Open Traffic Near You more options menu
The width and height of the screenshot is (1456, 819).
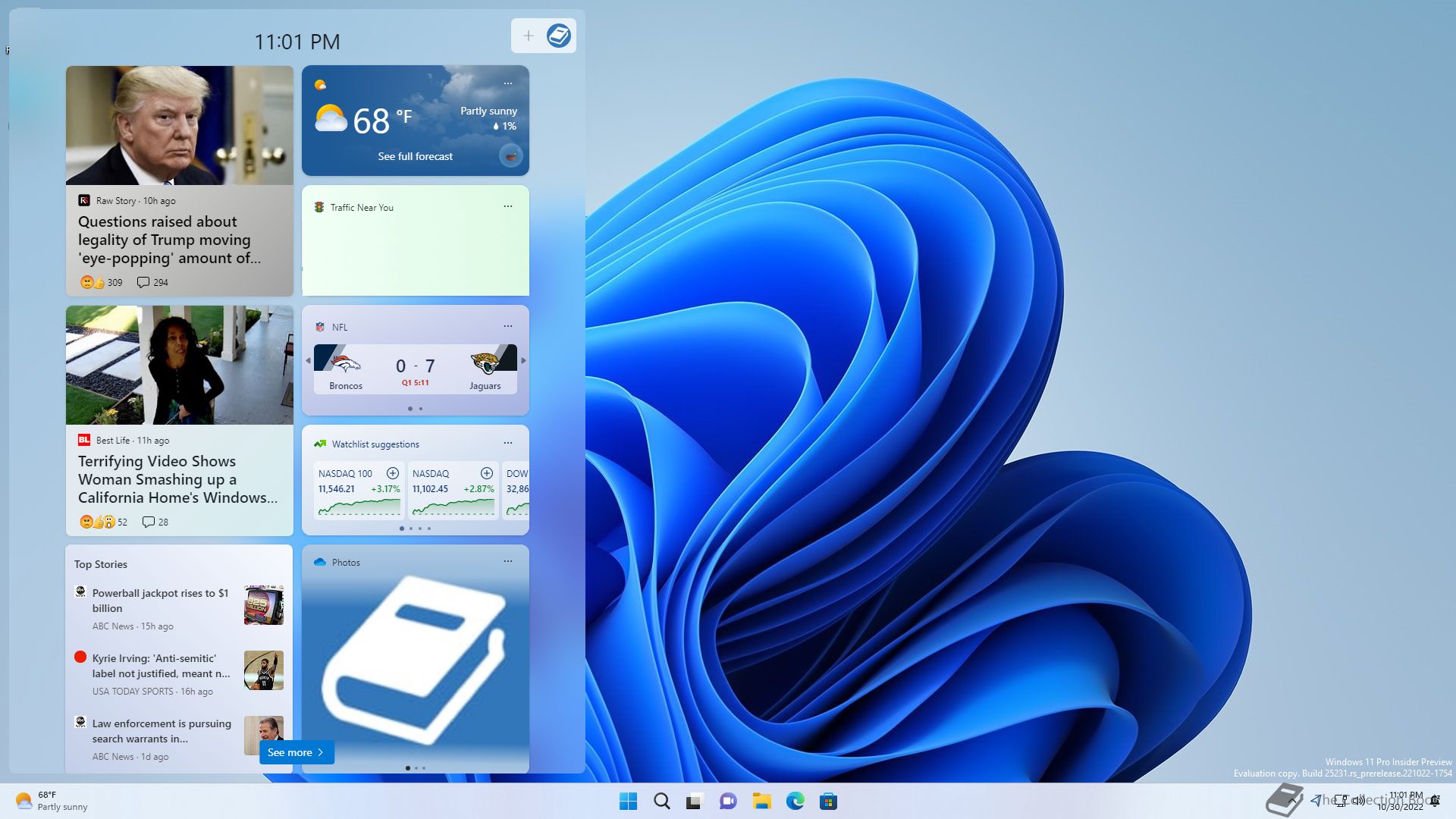coord(508,206)
